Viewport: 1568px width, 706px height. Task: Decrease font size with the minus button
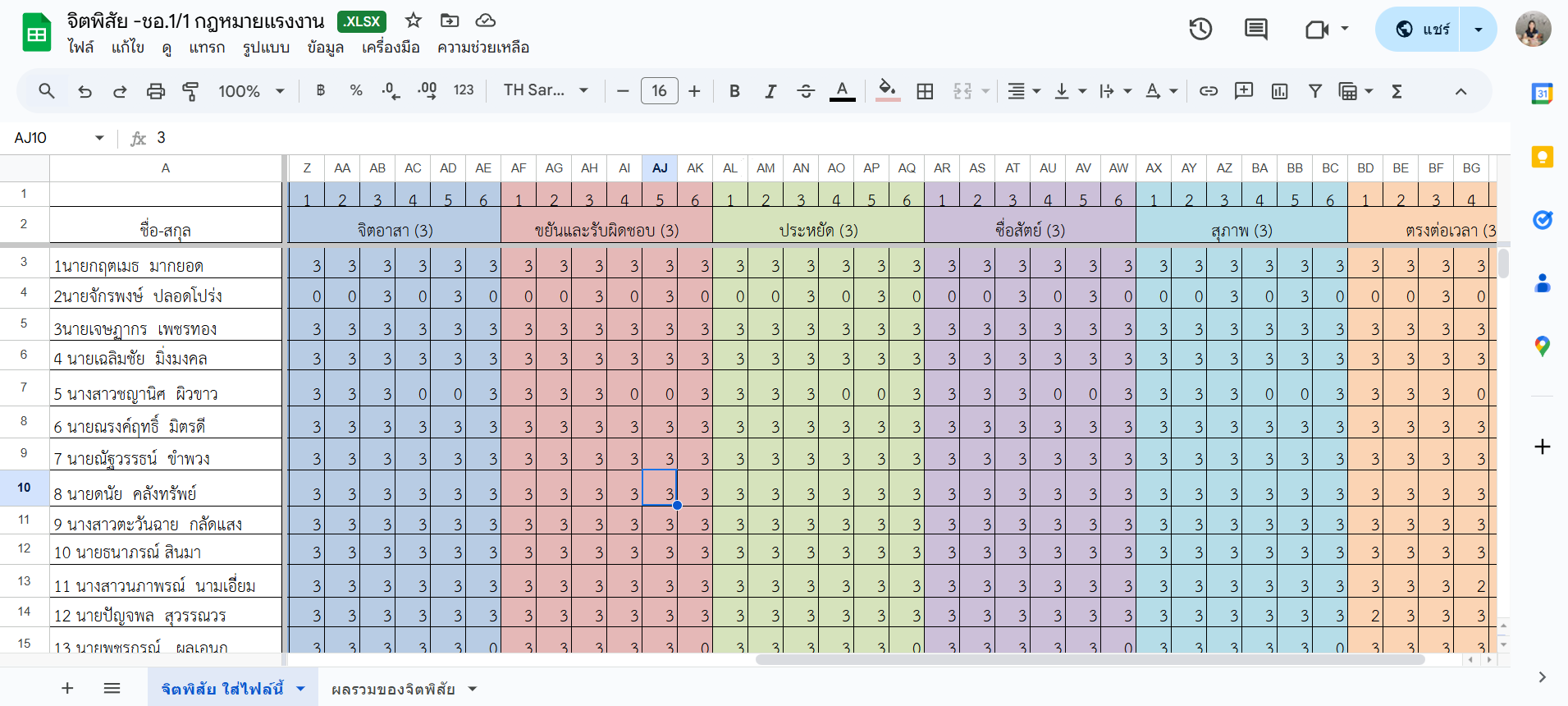[623, 91]
